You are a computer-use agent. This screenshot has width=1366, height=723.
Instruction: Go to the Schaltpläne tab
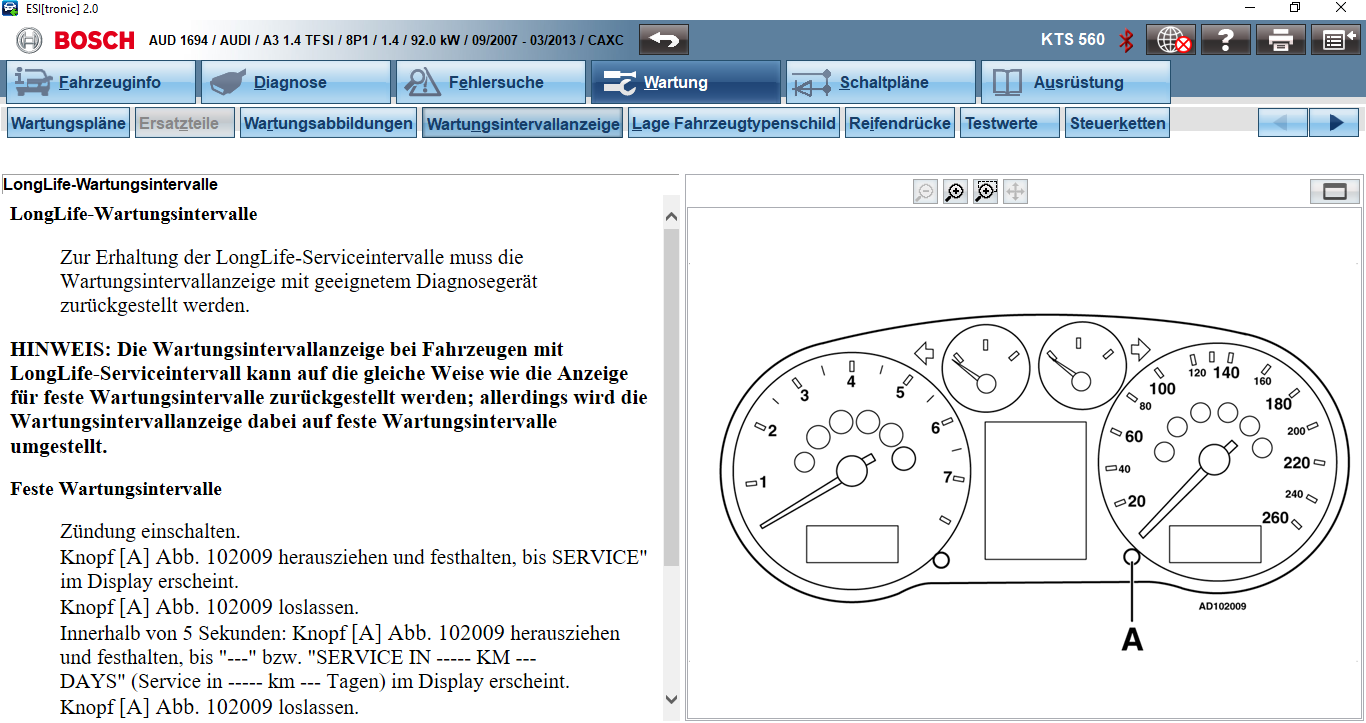pos(880,83)
